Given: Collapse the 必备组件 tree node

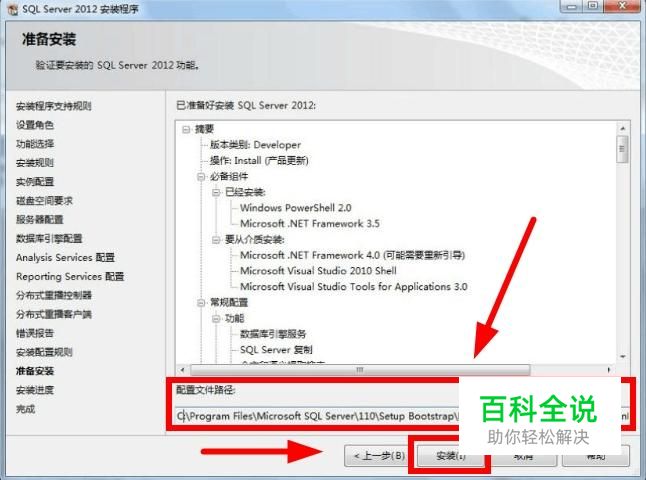Looking at the screenshot, I should 201,177.
